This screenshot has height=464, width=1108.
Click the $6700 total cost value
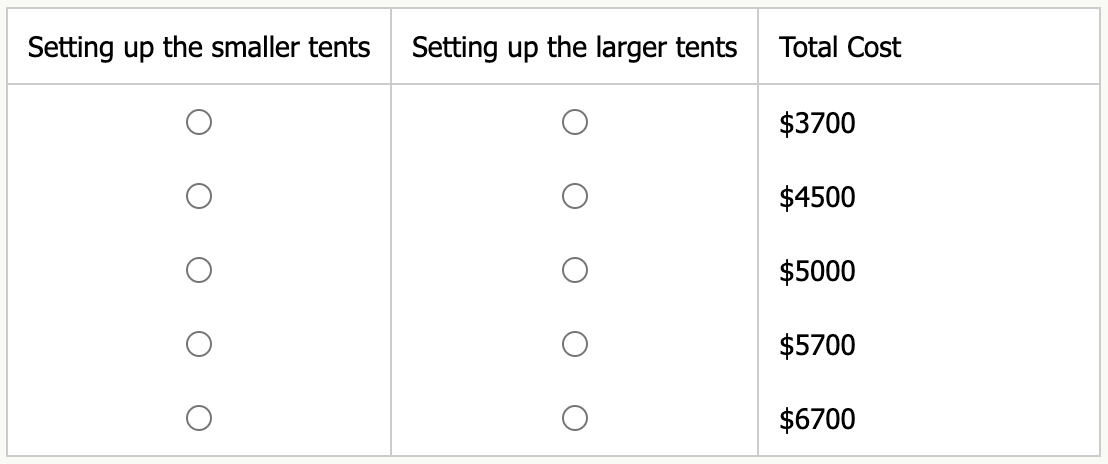(817, 419)
